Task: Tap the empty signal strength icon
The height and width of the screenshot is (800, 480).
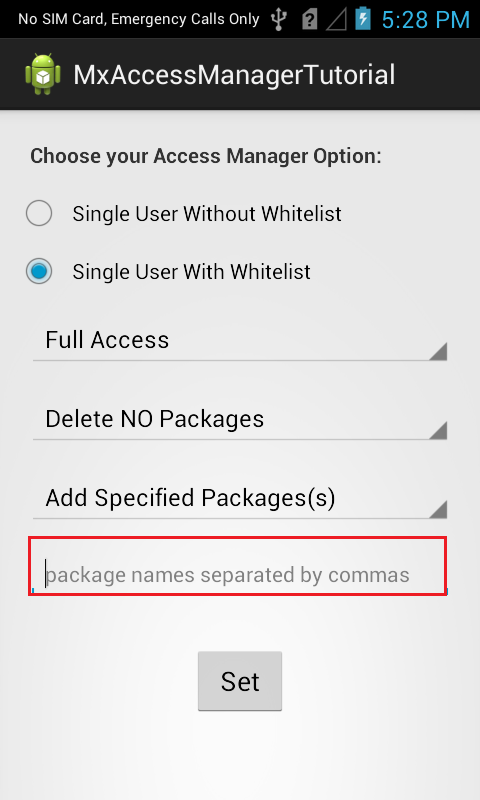Action: [336, 19]
